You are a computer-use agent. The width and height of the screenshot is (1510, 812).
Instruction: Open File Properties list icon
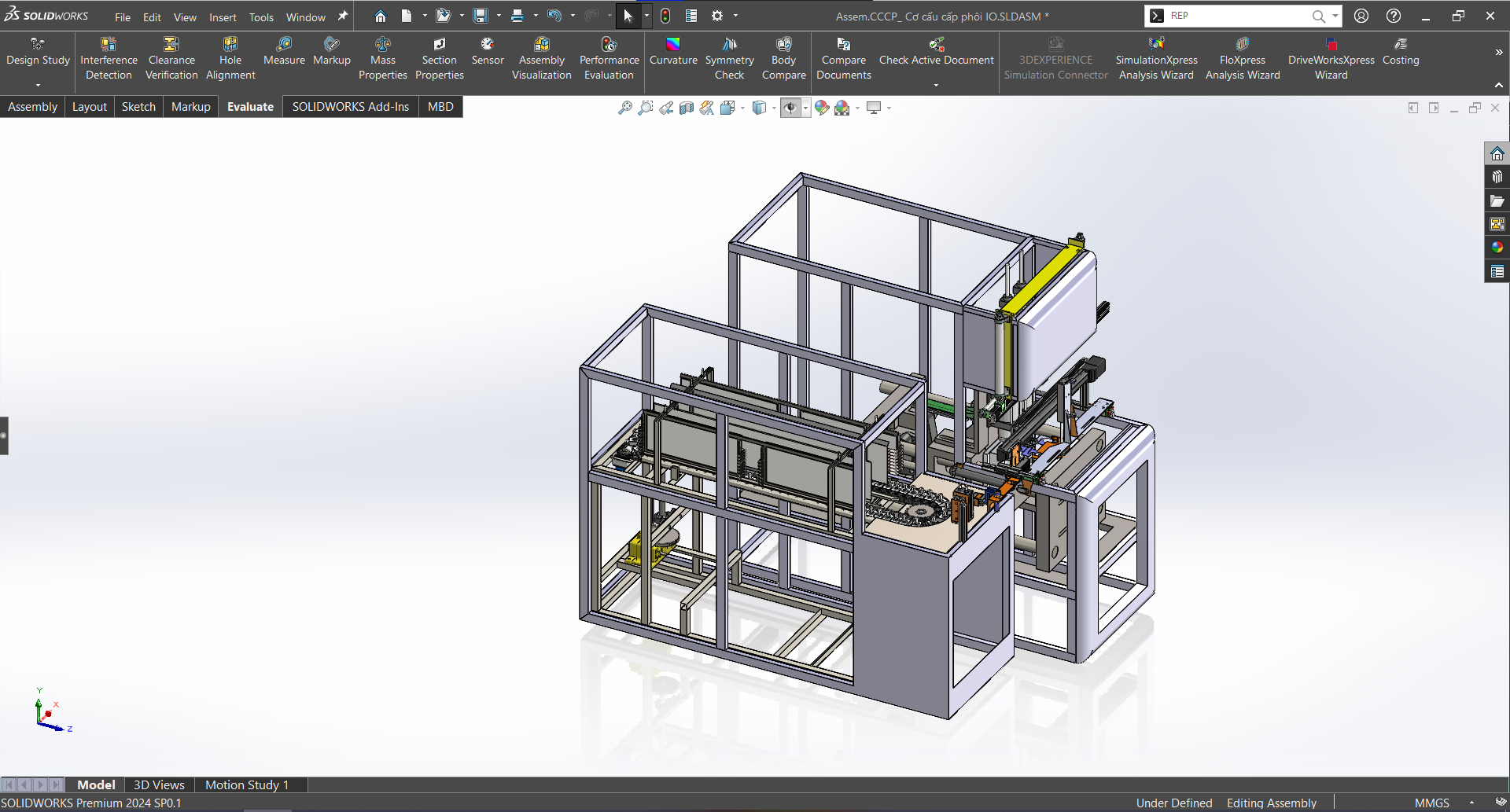click(x=691, y=16)
